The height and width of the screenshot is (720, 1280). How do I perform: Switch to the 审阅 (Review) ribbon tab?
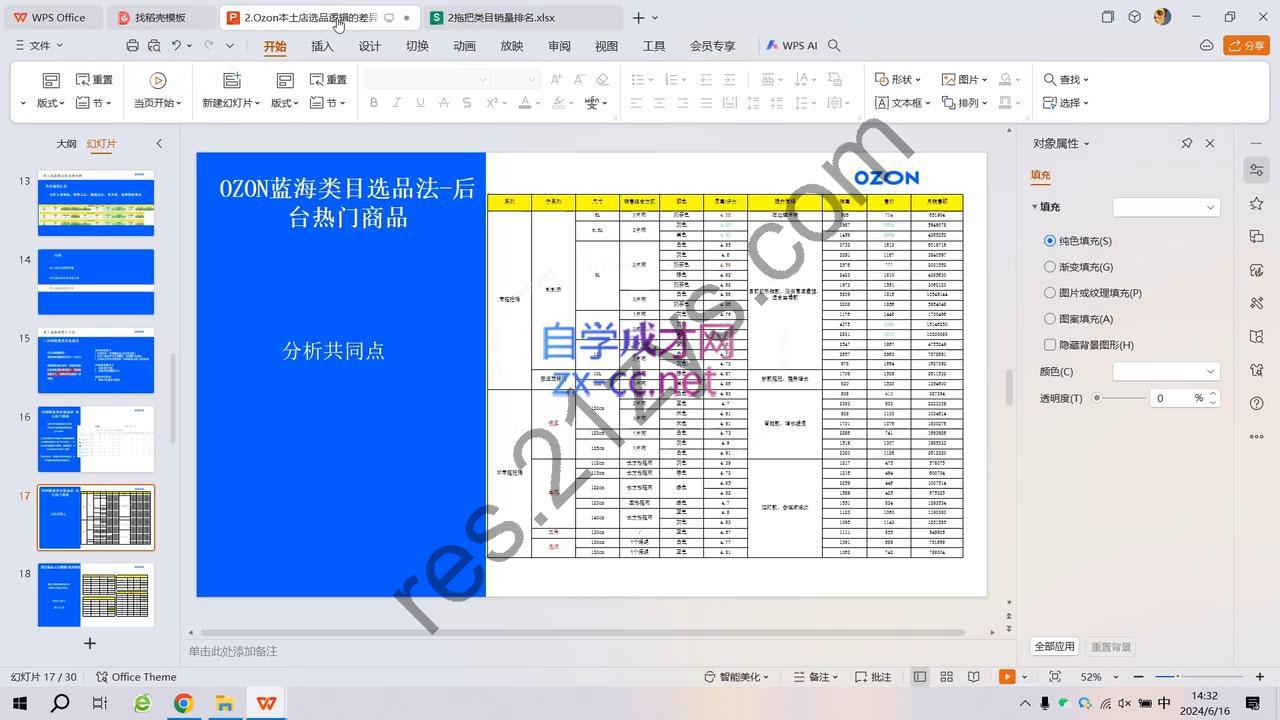[559, 46]
